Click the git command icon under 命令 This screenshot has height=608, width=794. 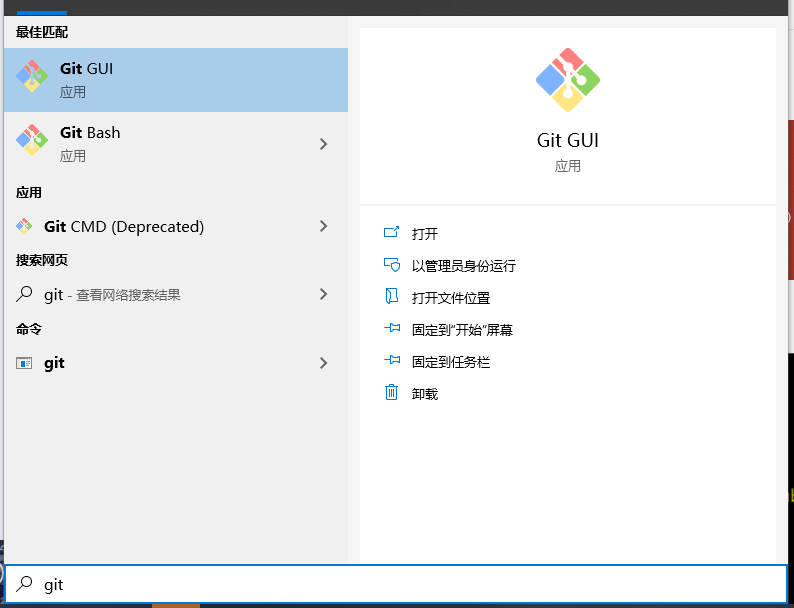point(24,363)
